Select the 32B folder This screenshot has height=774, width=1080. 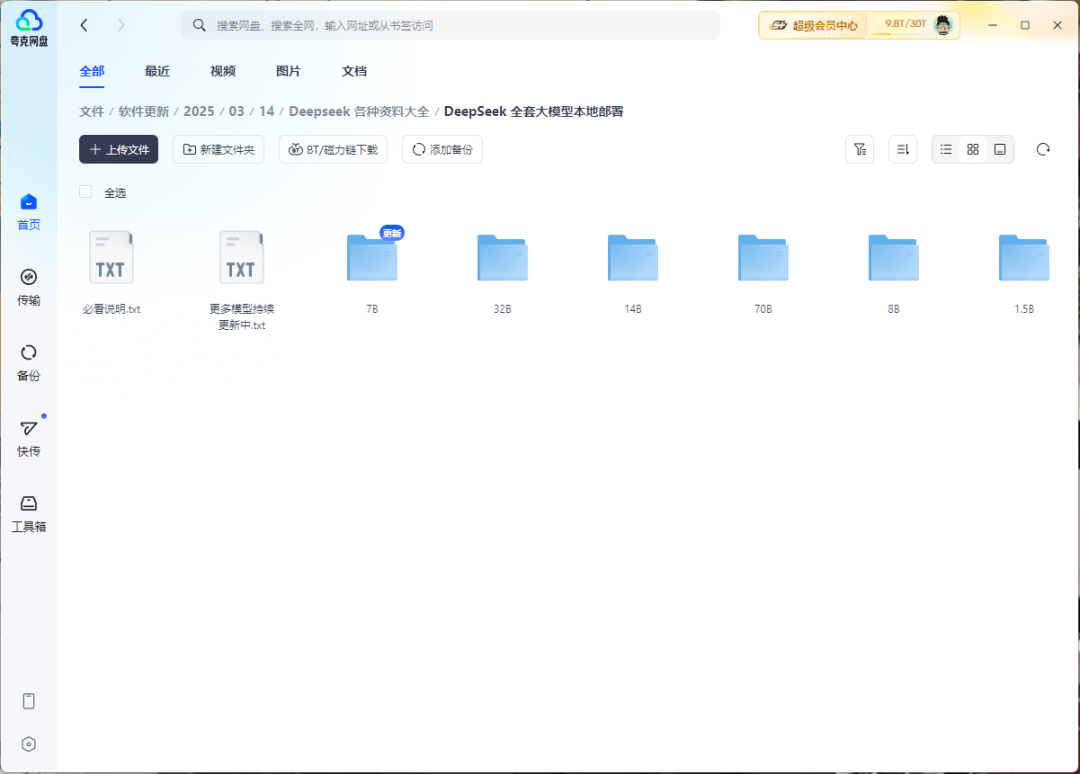coord(502,258)
